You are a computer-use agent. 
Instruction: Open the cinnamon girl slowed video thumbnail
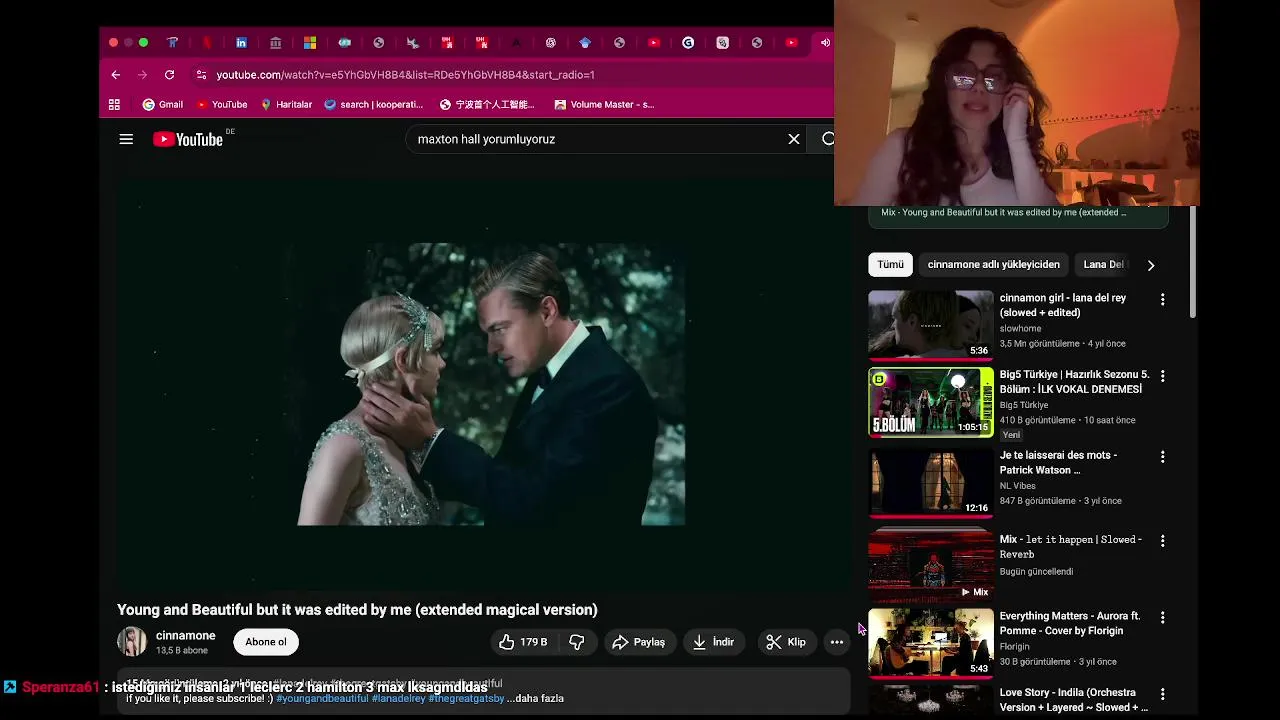click(x=931, y=325)
